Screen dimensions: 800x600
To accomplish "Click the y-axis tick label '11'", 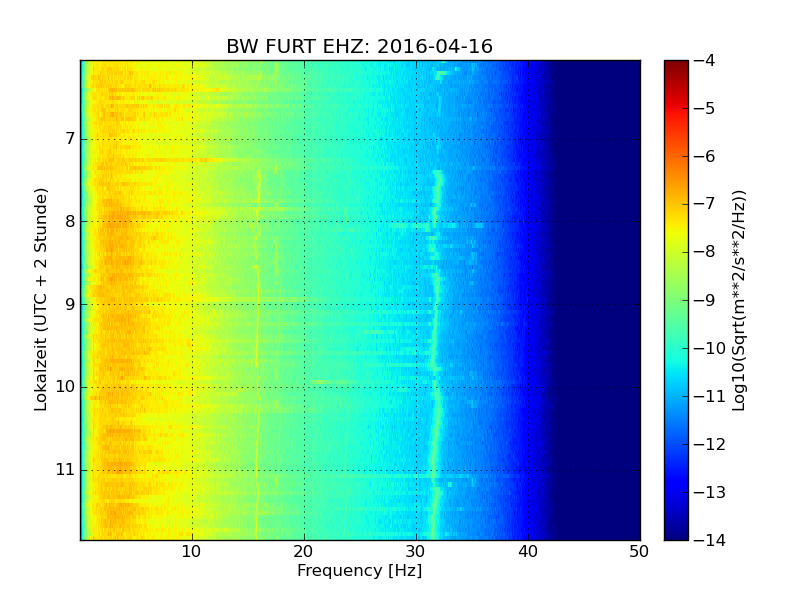I will (x=65, y=470).
